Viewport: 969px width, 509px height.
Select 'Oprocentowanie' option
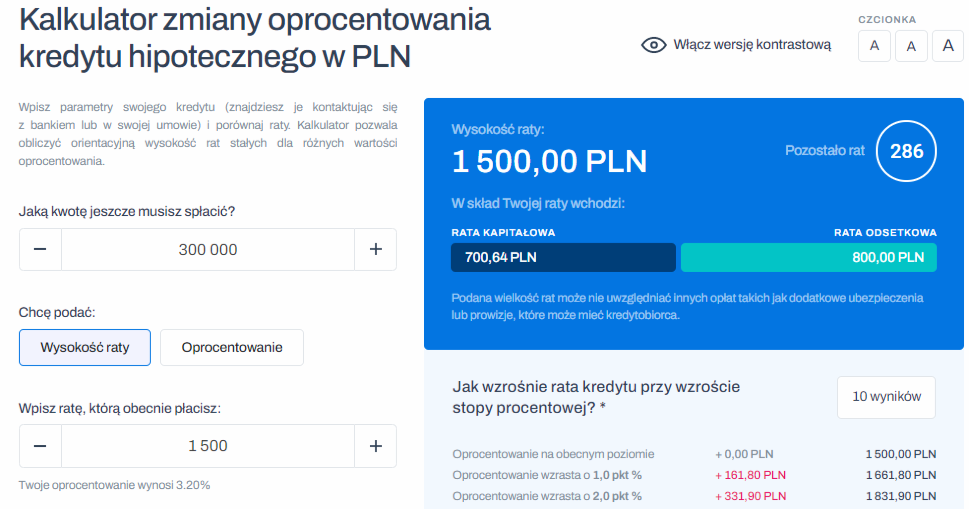tap(232, 347)
